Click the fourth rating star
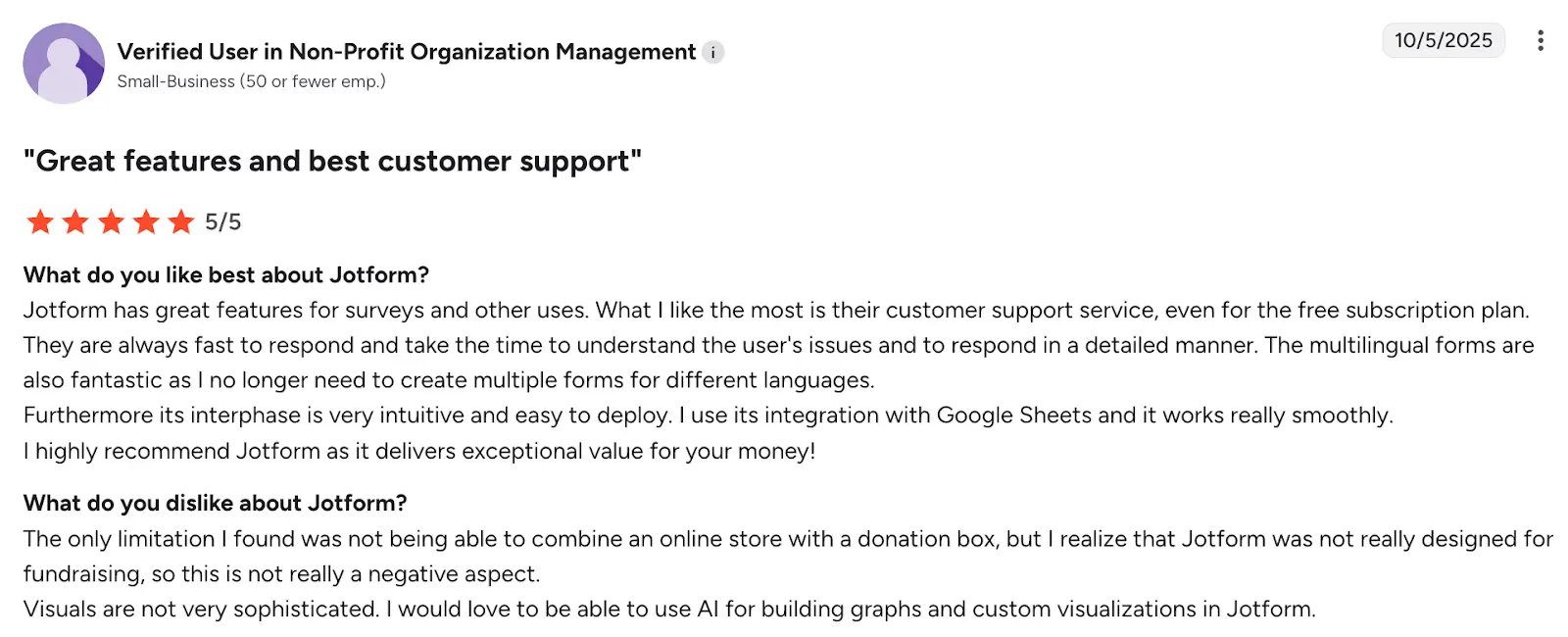The height and width of the screenshot is (637, 1568). click(146, 221)
